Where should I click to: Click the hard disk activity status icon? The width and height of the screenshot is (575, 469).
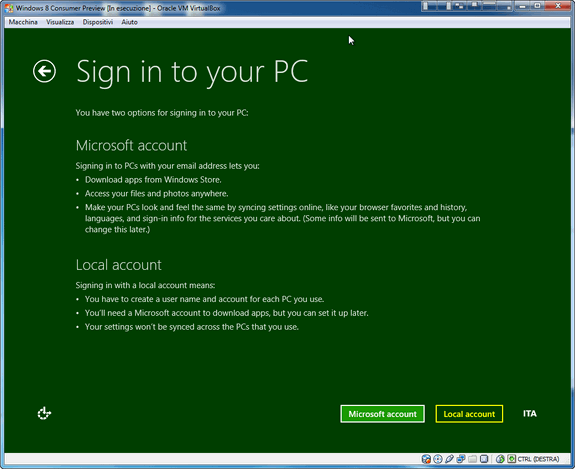click(x=426, y=459)
